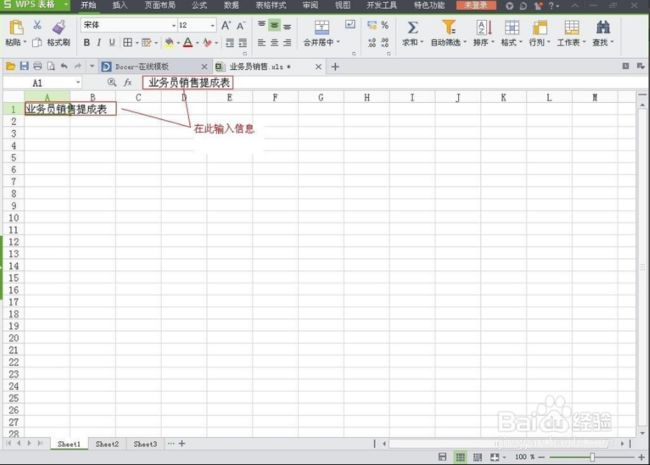The width and height of the screenshot is (650, 465).
Task: Click the Rows and Columns (行列) icon
Action: (540, 28)
